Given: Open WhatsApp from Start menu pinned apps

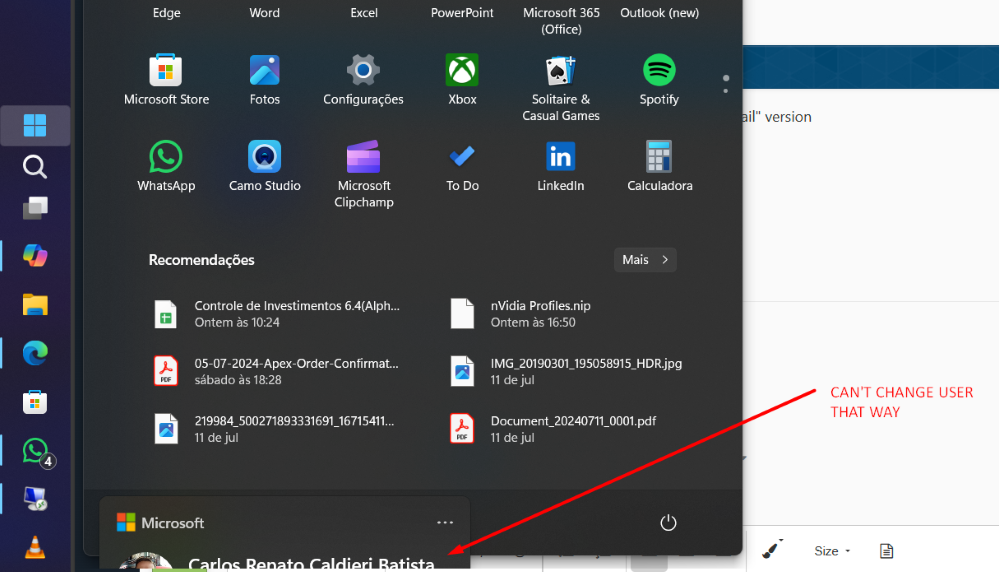Looking at the screenshot, I should tap(166, 166).
